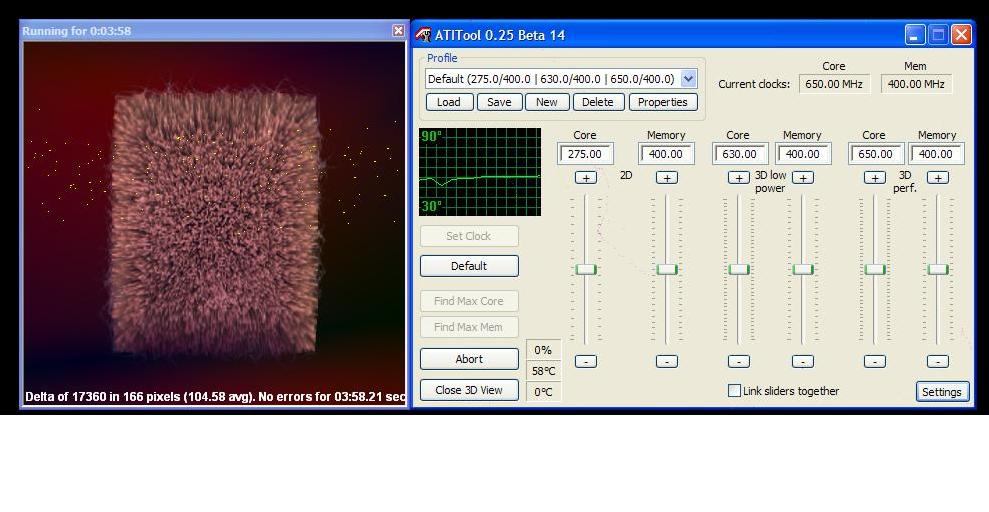989x512 pixels.
Task: Decrease 3D low power Memory with minus
Action: pos(802,361)
